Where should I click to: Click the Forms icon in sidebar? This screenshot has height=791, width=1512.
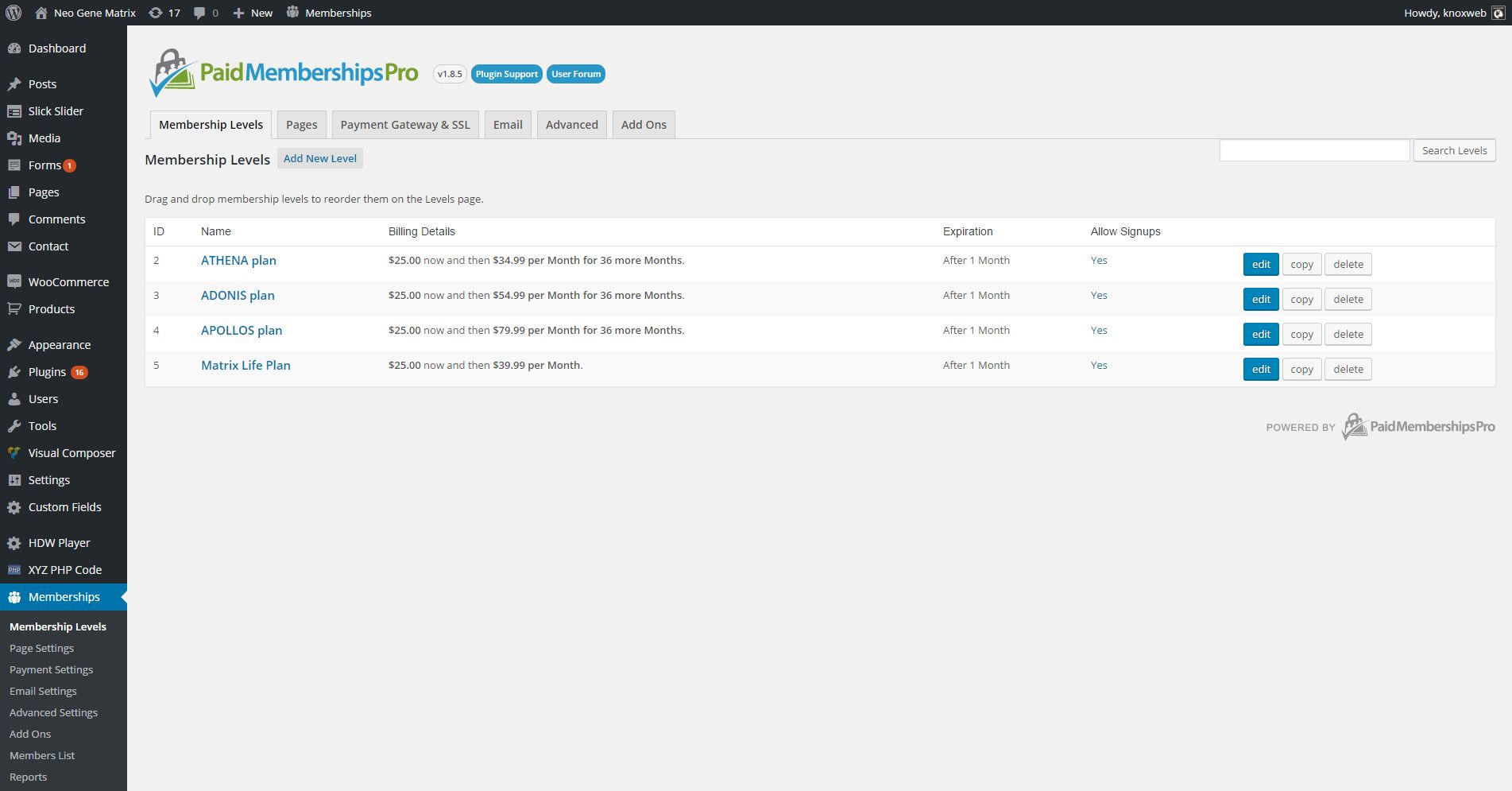tap(14, 165)
